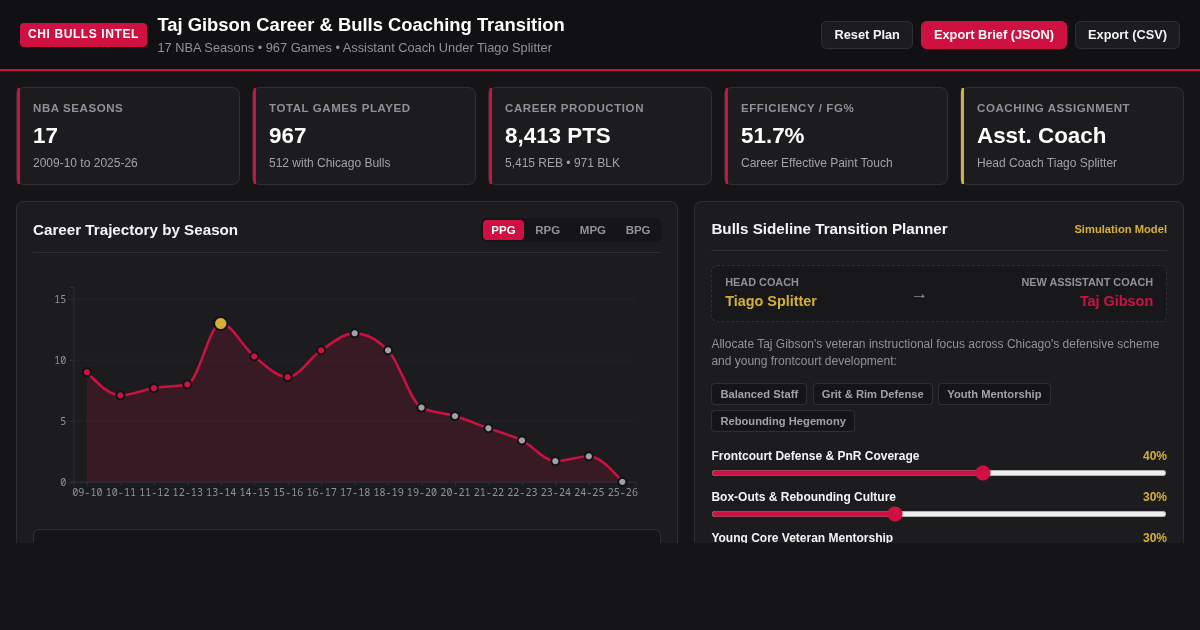The height and width of the screenshot is (630, 1200).
Task: Click the Simulation Model label
Action: [1120, 229]
